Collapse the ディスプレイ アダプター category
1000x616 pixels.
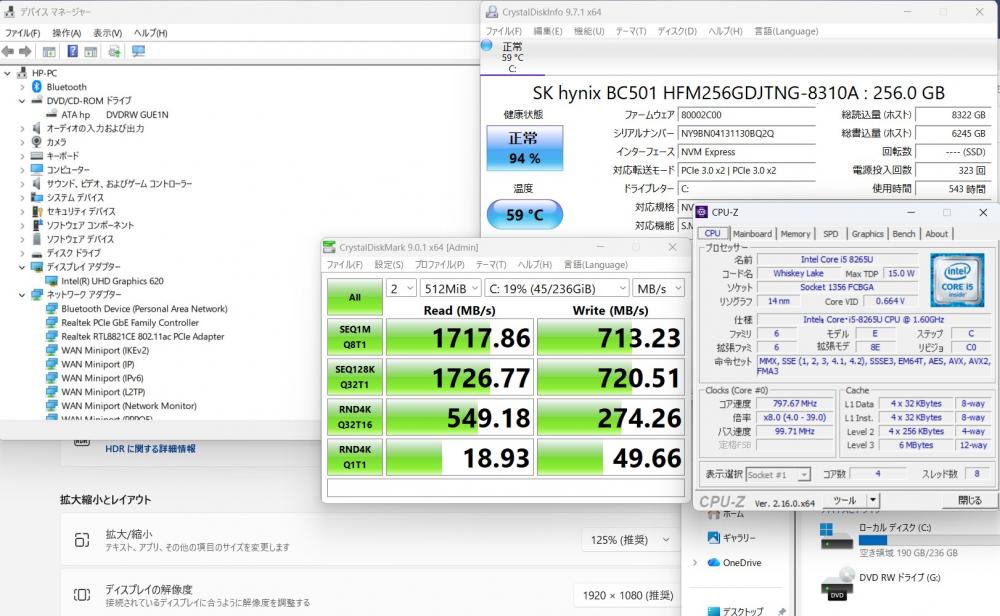(x=22, y=267)
